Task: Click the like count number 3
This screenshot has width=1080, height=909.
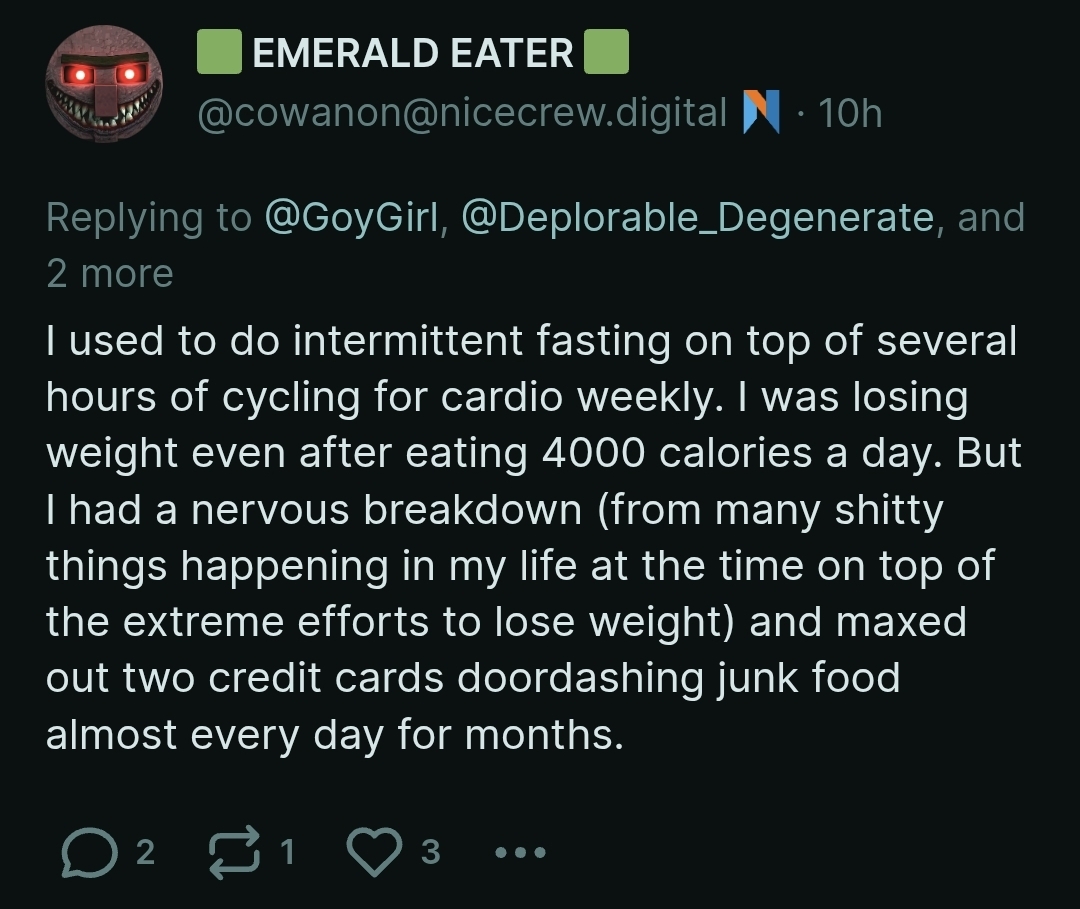Action: tap(430, 853)
